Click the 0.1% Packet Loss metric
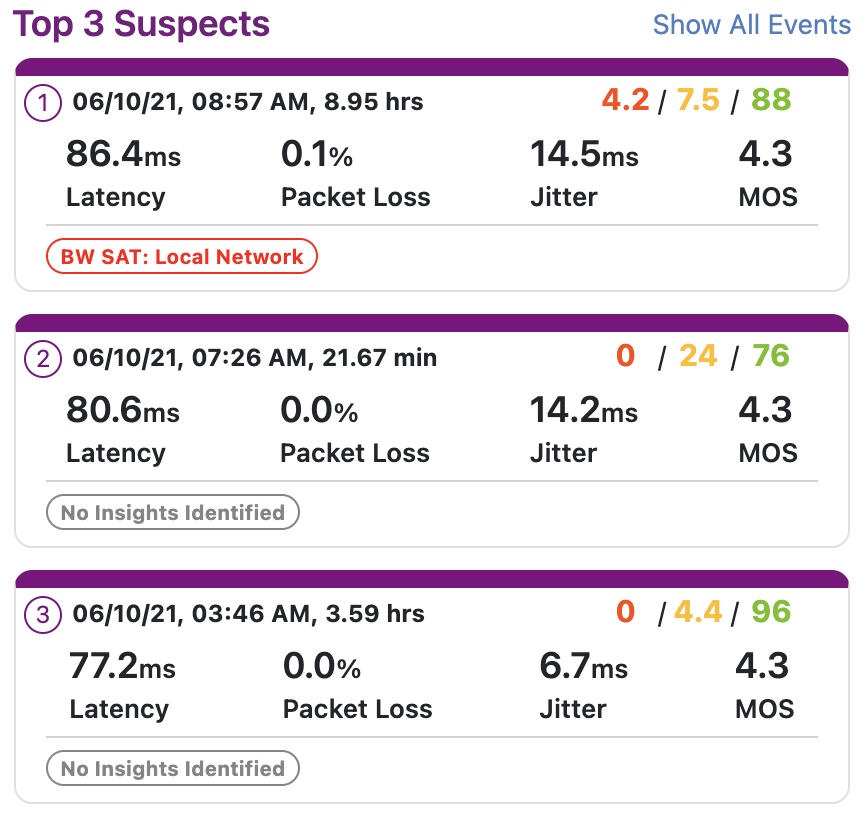Image resolution: width=866 pixels, height=818 pixels. [317, 155]
